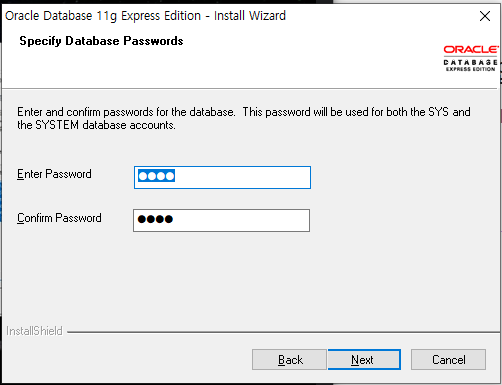Click the Confirm Password label
Viewport: 502px width, 385px height.
[x=59, y=218]
